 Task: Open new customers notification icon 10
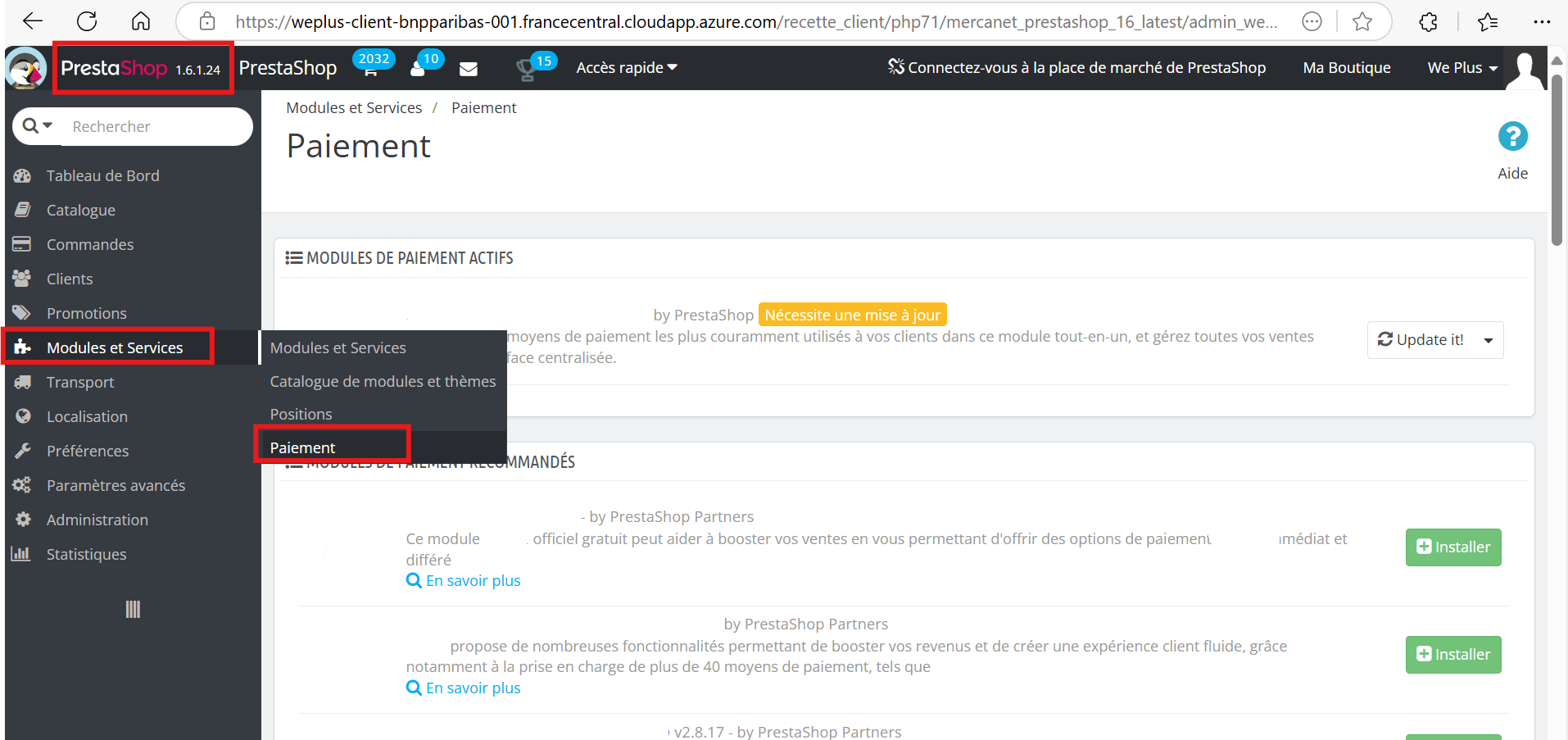pyautogui.click(x=425, y=66)
